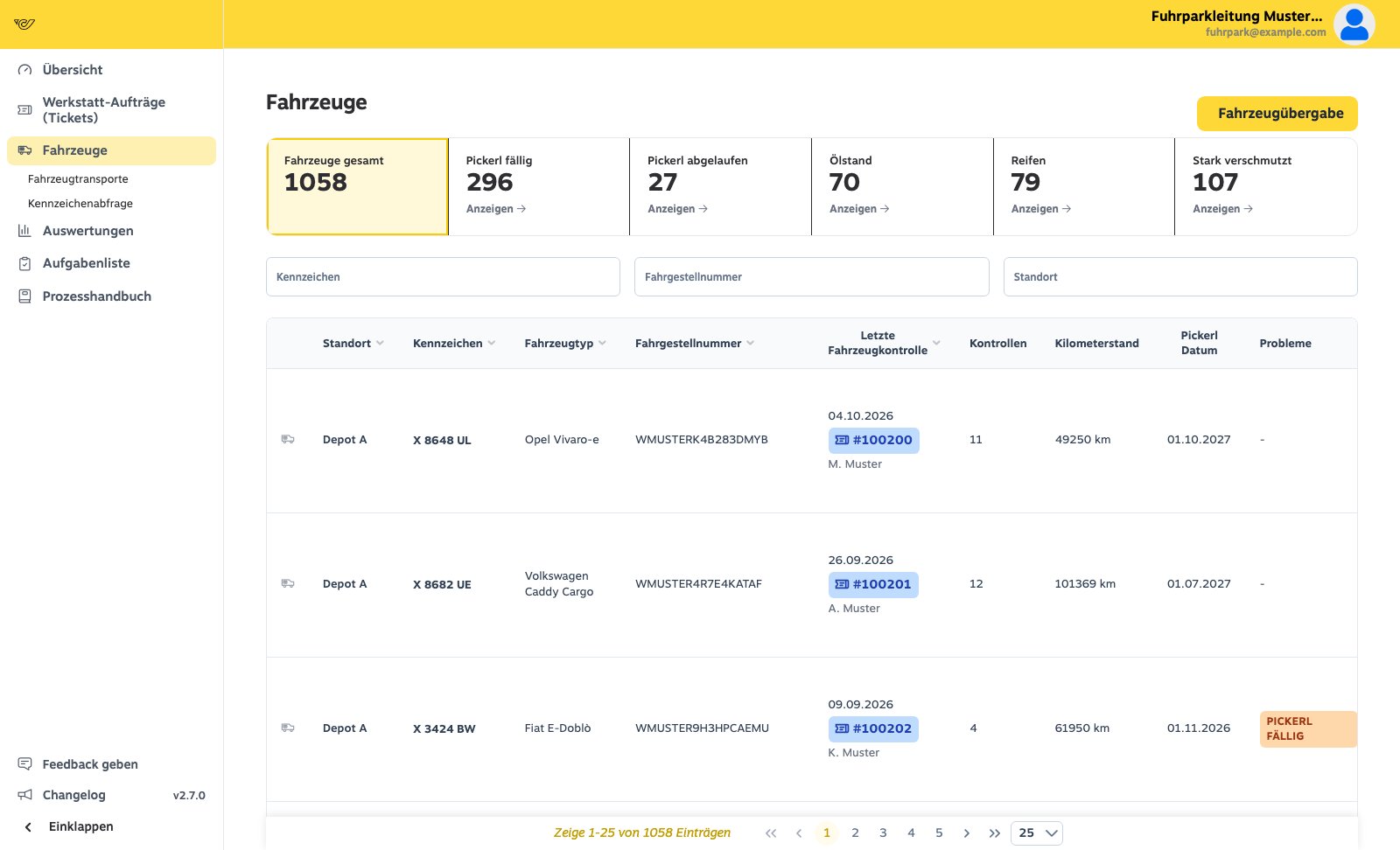Click the vehicle icon for X 3424 BW
Screen dimensions: 1400x850
[x=288, y=728]
